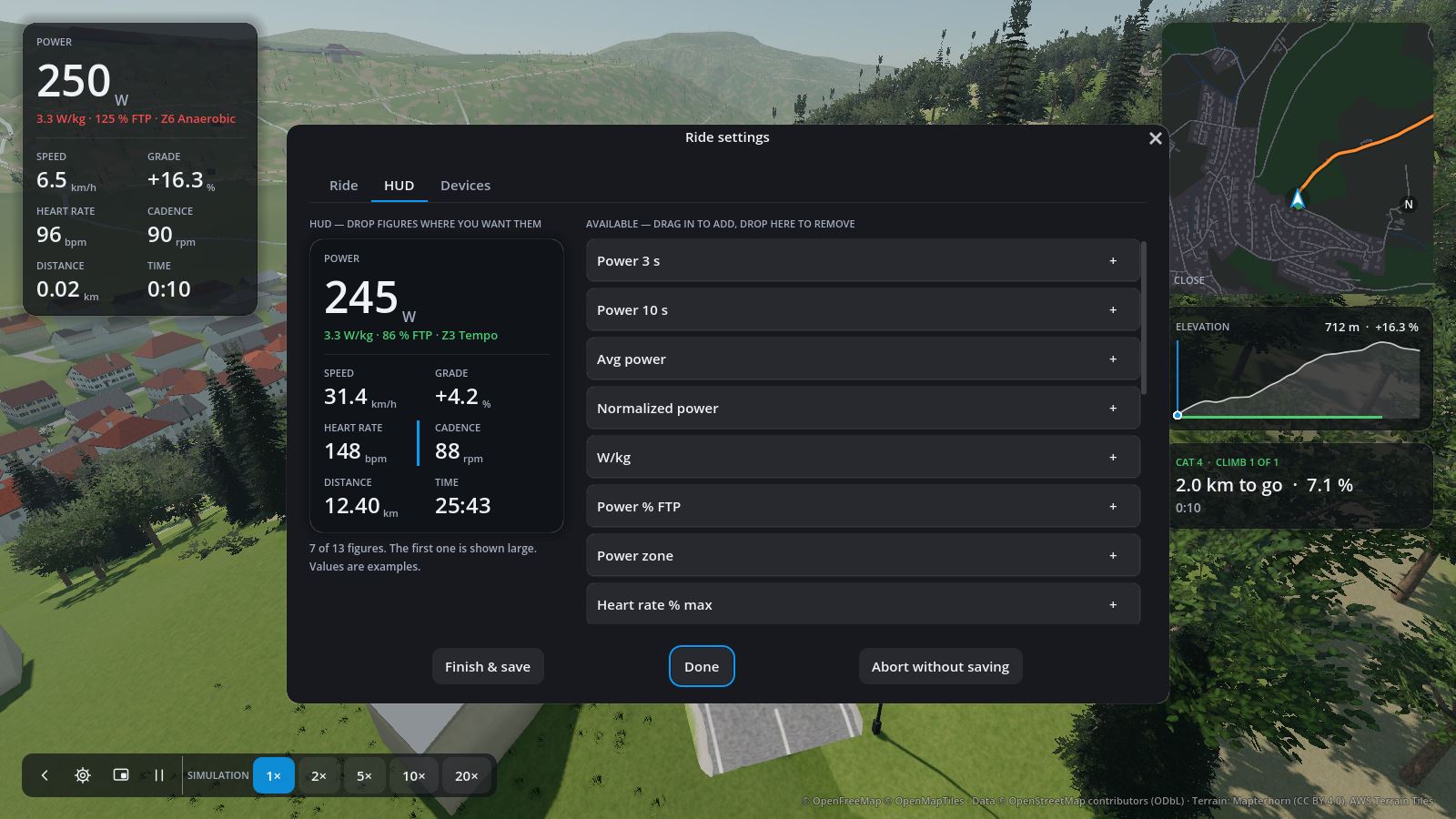Click the Normalized power row label

click(x=657, y=409)
